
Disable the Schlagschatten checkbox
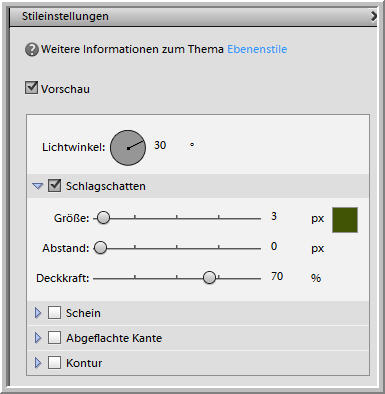[54, 186]
